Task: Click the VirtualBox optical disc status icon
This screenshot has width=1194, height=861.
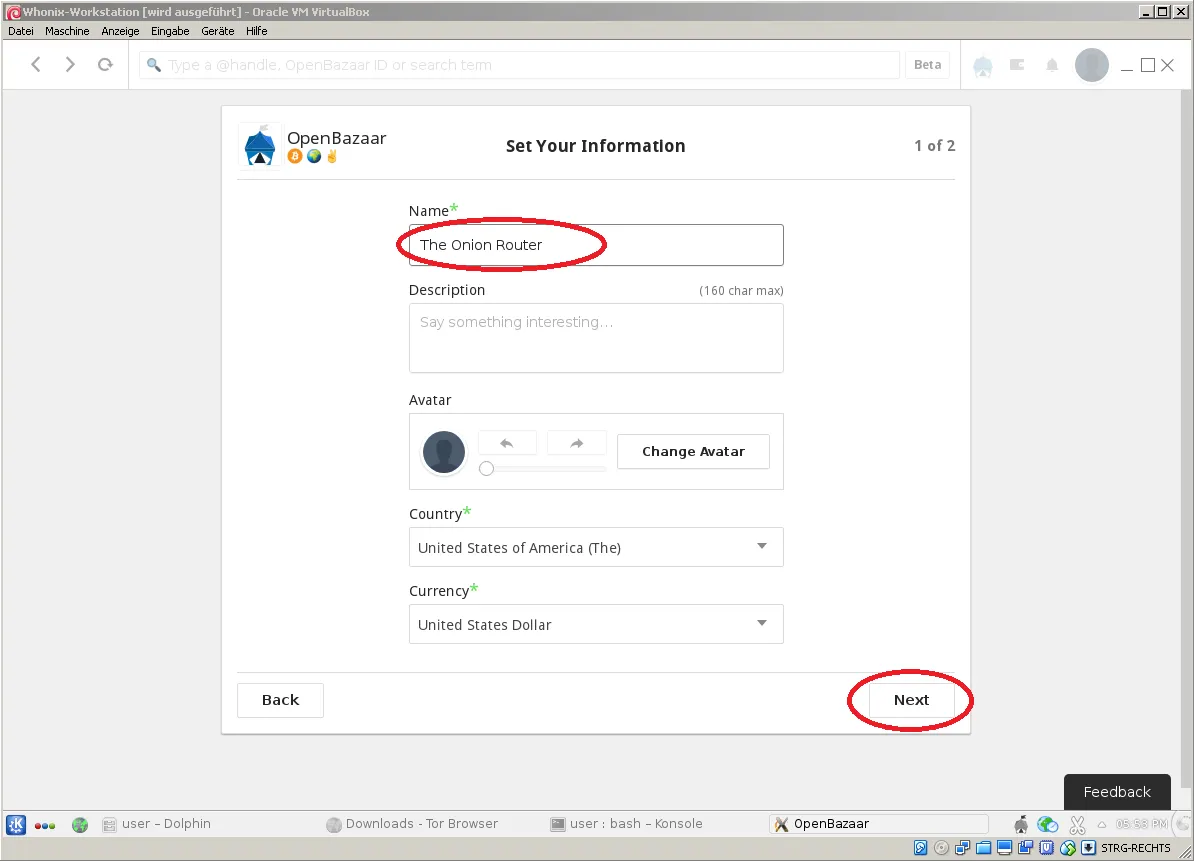Action: (x=941, y=848)
